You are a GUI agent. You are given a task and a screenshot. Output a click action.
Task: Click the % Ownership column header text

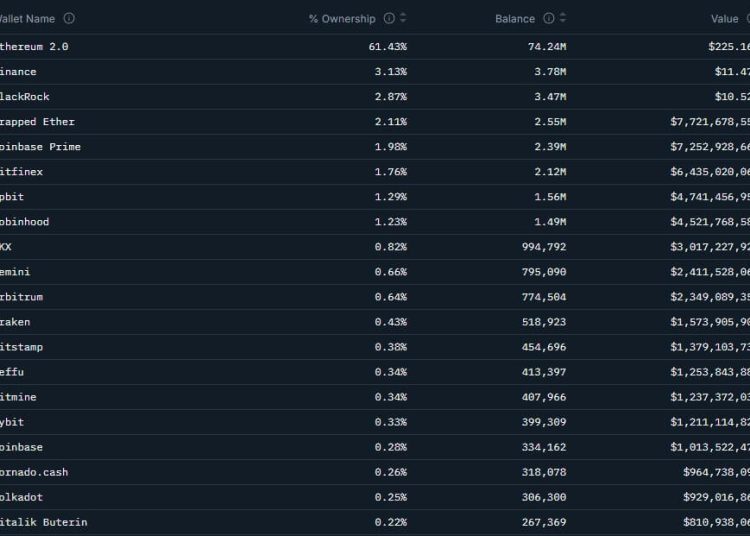(x=342, y=18)
